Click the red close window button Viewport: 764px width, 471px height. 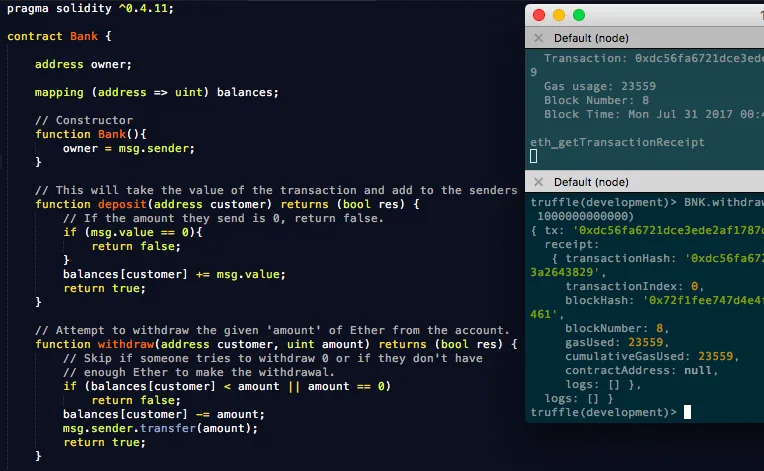(x=538, y=15)
